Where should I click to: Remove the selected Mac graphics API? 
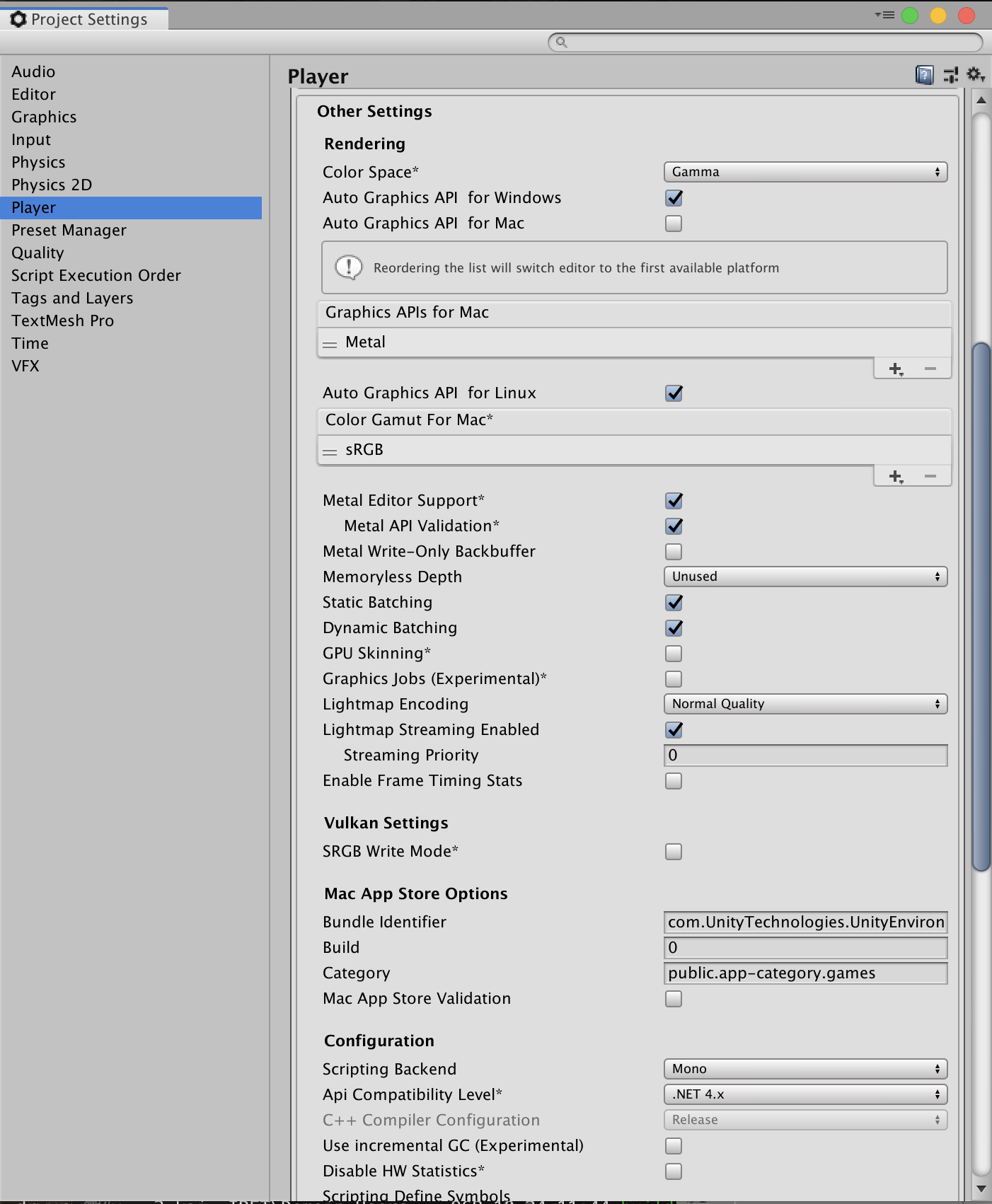(930, 369)
